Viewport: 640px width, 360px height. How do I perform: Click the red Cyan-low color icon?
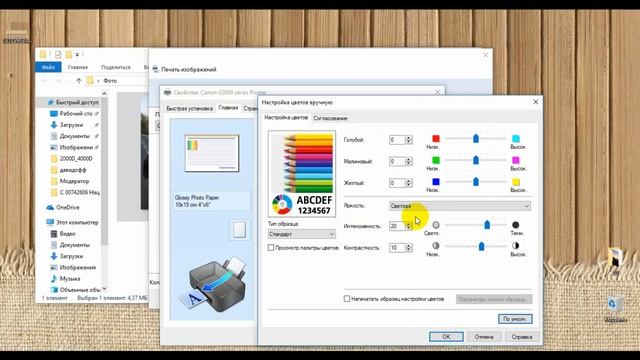[x=436, y=138]
